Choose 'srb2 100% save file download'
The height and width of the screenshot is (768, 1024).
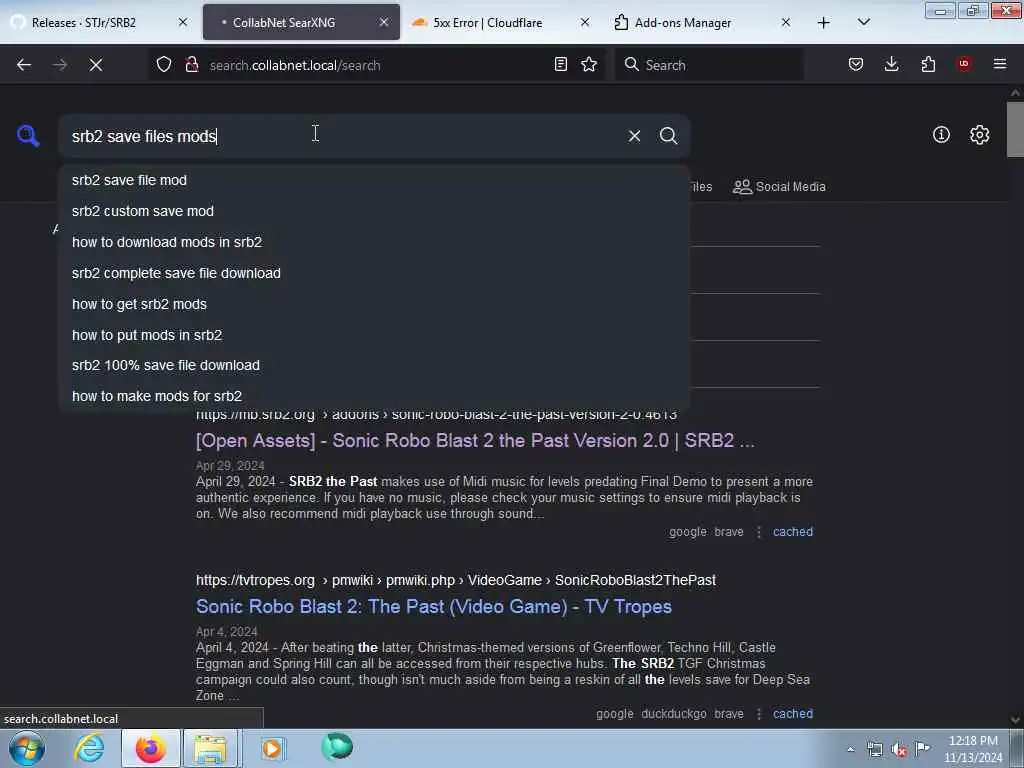pos(374,365)
